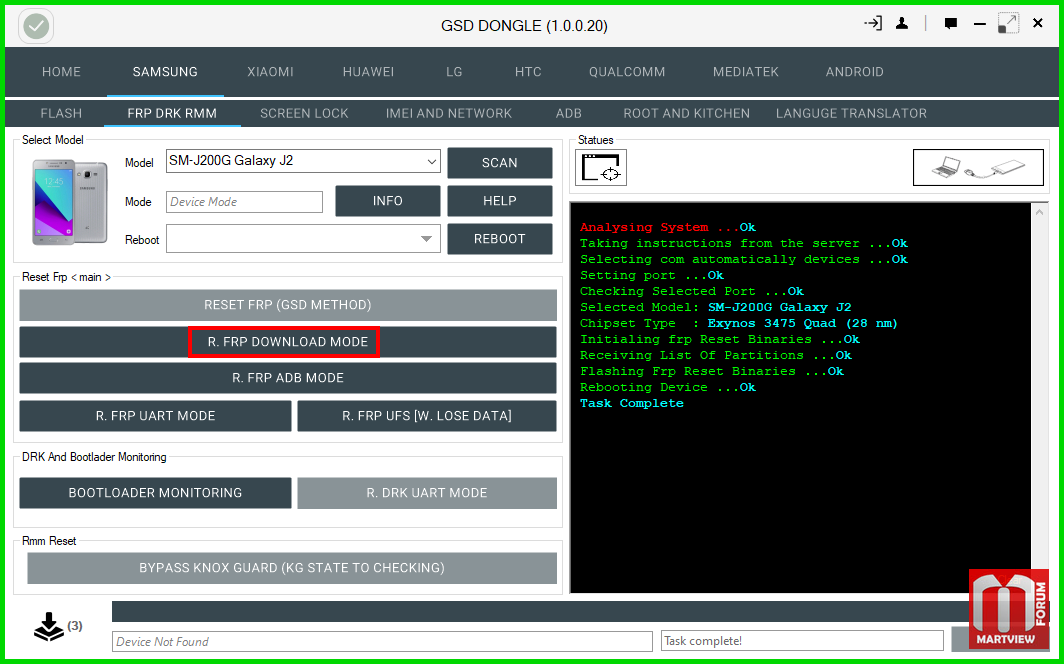Click the SCAN button
Screen dimensions: 1064x664
[499, 163]
